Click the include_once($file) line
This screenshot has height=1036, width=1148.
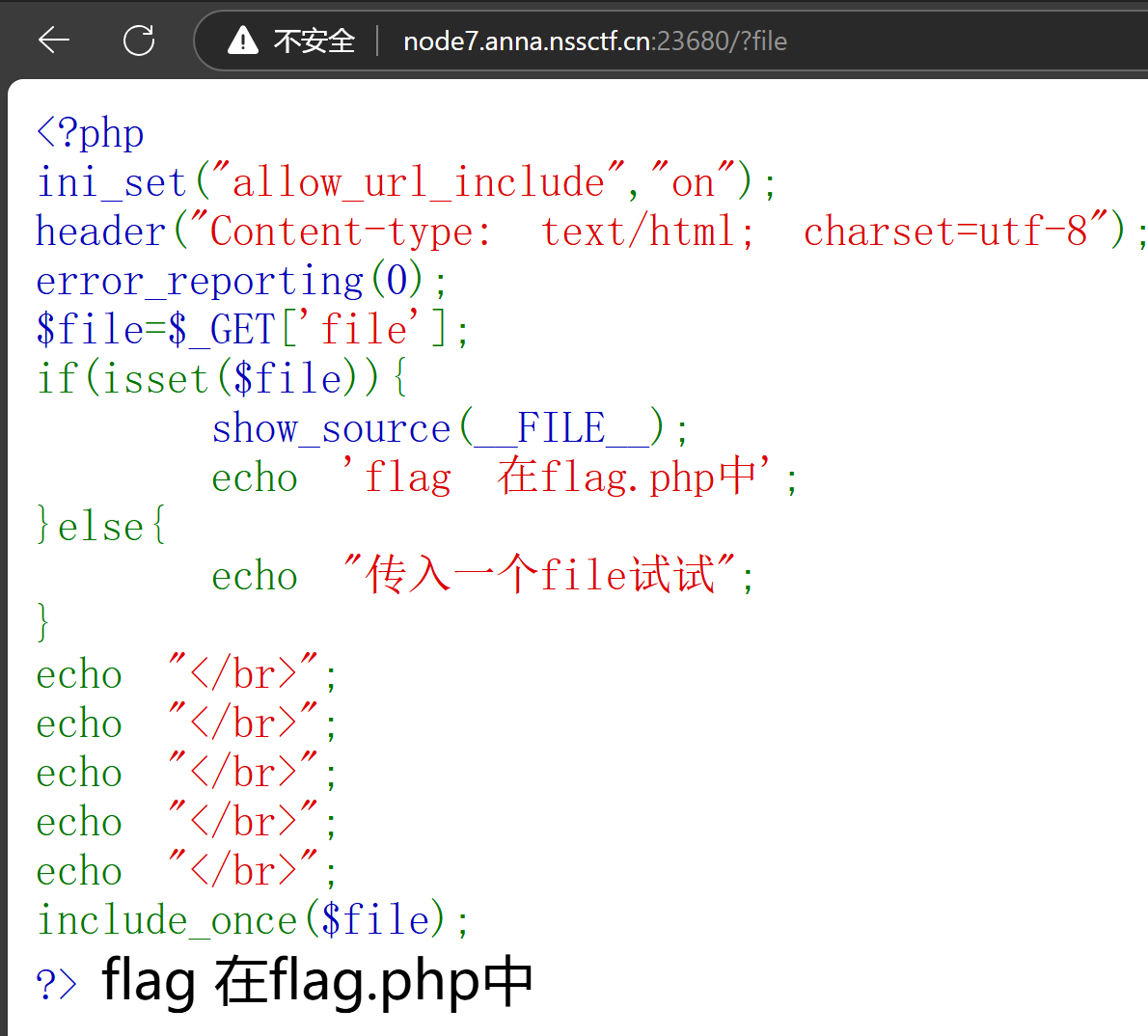[253, 919]
